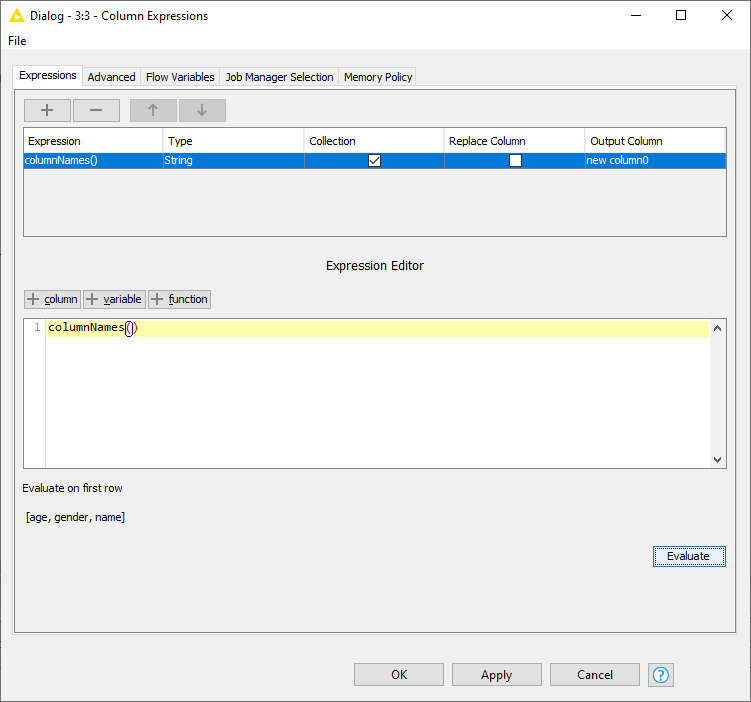Enable the Replace Column checkbox
751x702 pixels.
pos(515,160)
